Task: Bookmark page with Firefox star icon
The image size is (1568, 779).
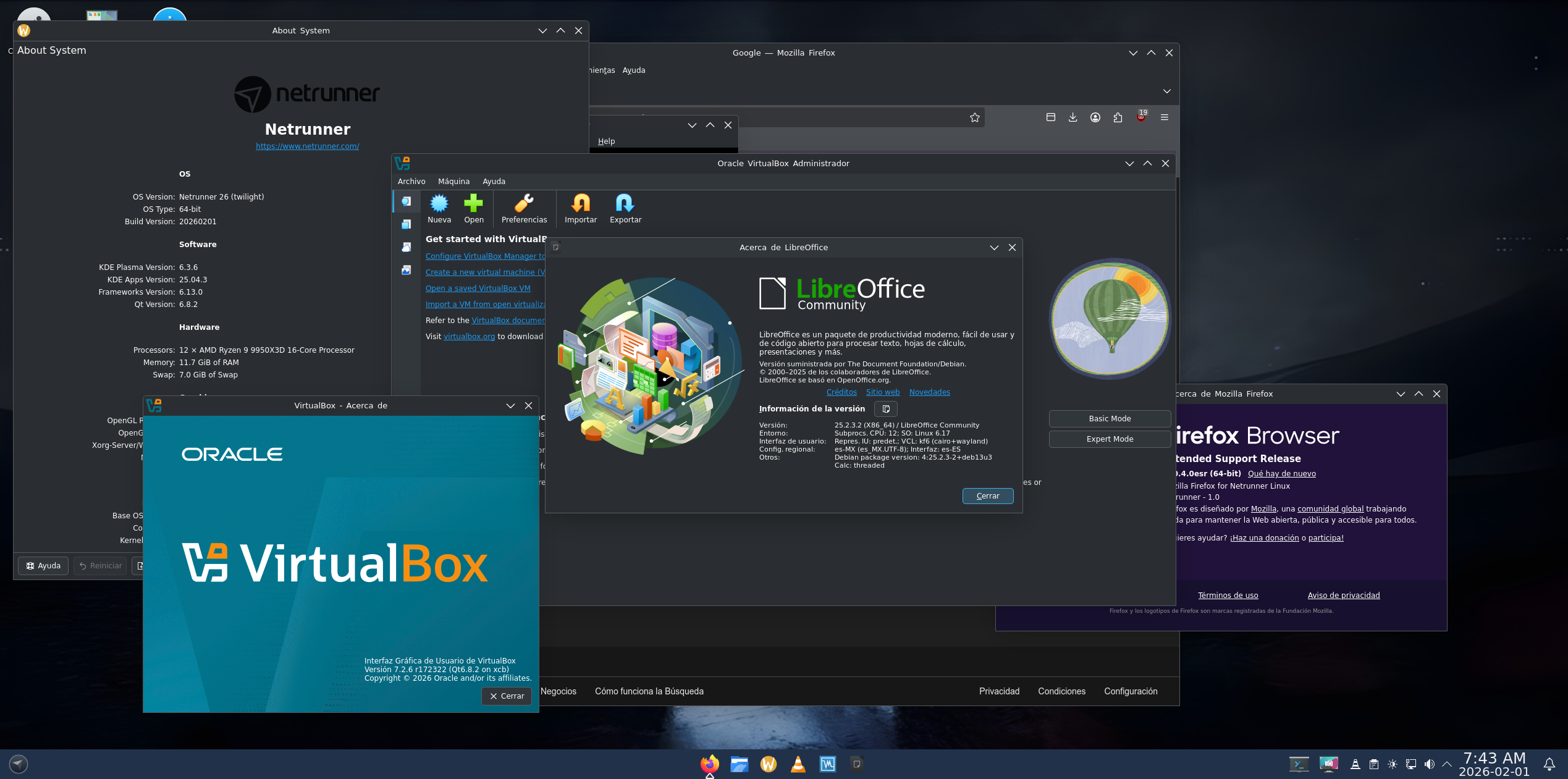Action: (x=974, y=117)
